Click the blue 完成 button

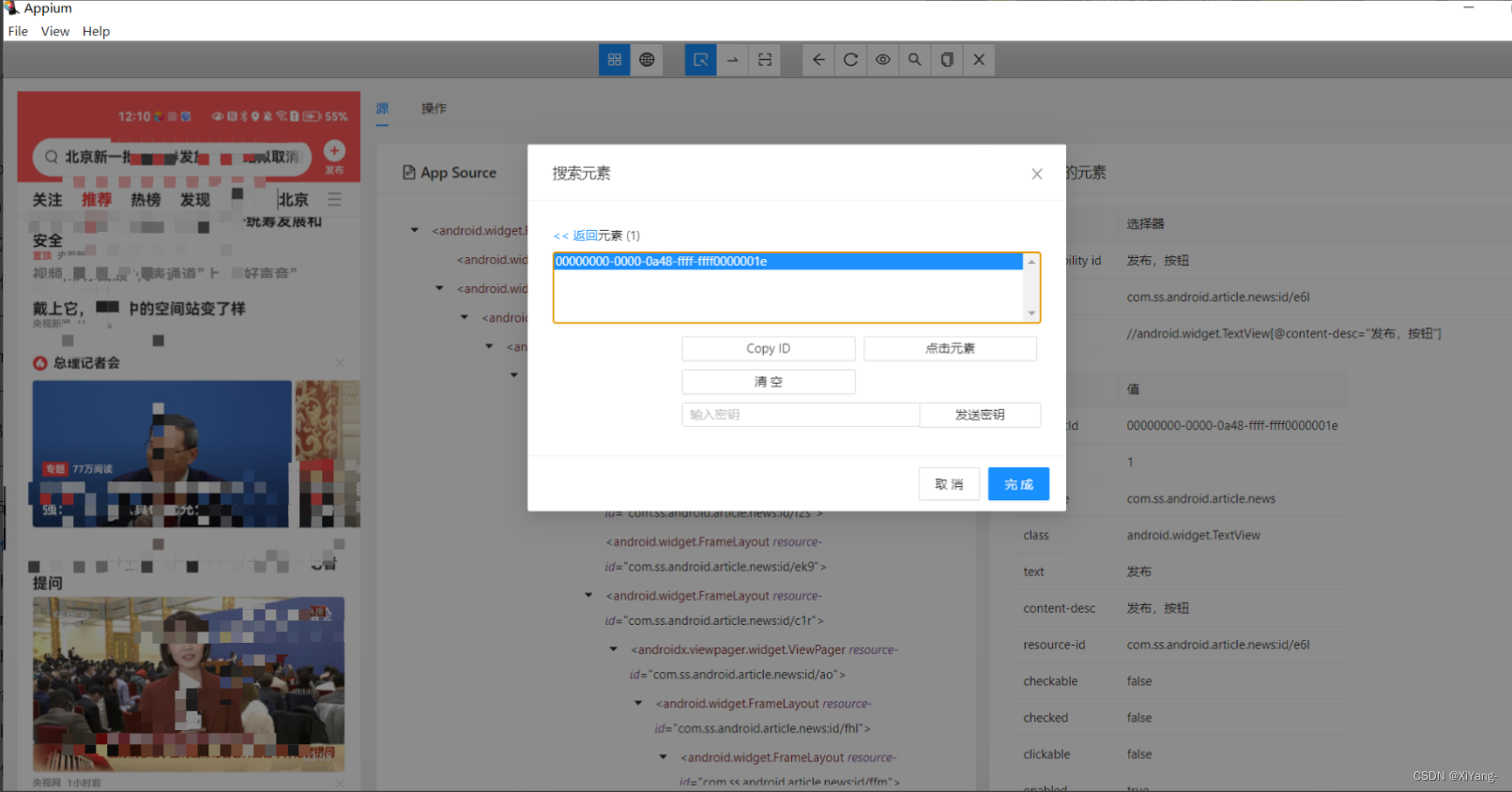[1018, 484]
